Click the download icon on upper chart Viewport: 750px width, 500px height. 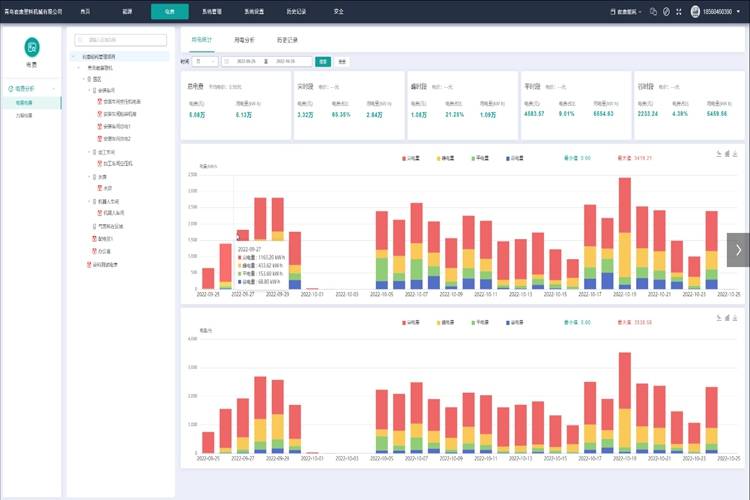coord(736,154)
